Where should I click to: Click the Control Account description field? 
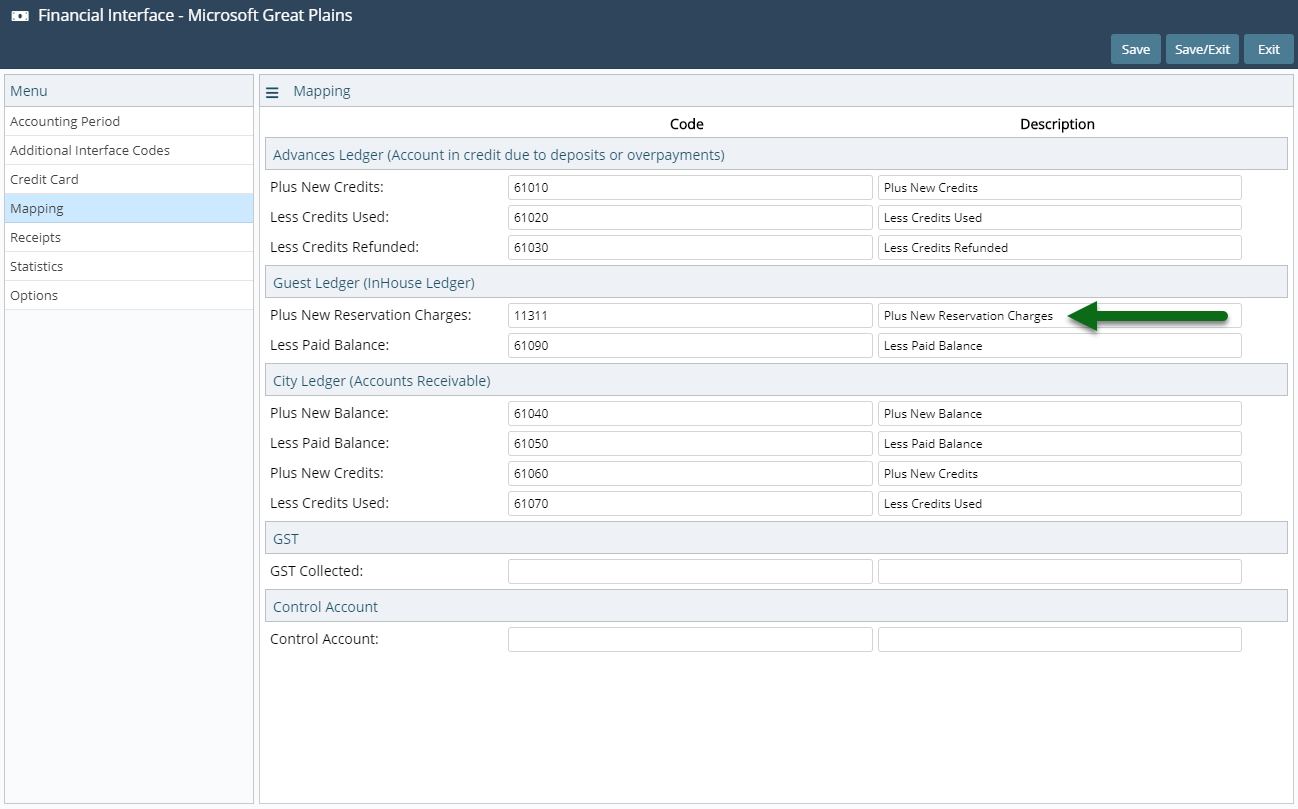tap(1060, 640)
